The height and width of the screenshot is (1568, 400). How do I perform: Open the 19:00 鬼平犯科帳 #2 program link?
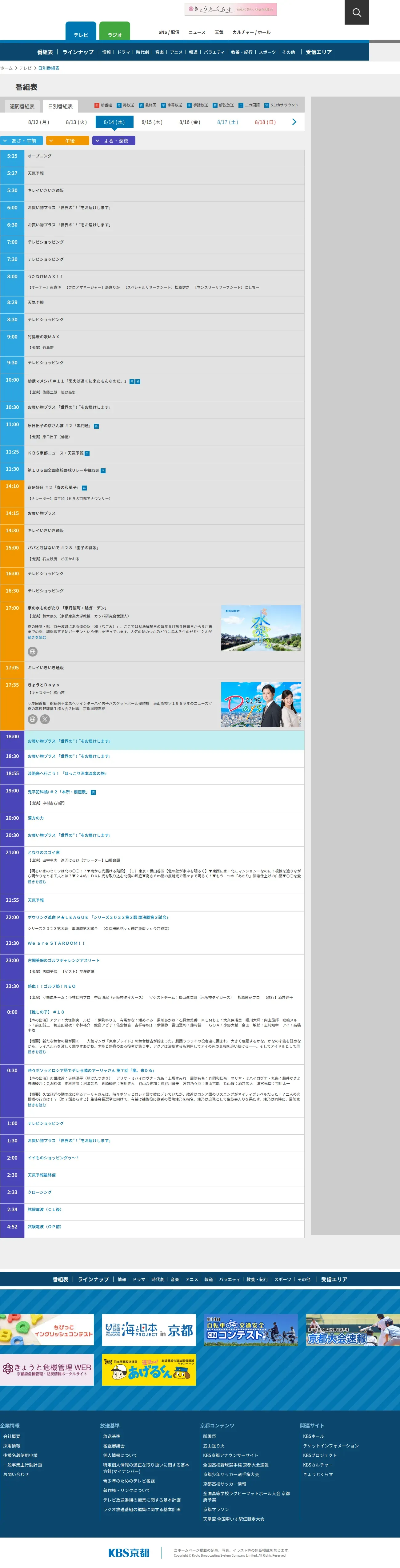coord(58,792)
